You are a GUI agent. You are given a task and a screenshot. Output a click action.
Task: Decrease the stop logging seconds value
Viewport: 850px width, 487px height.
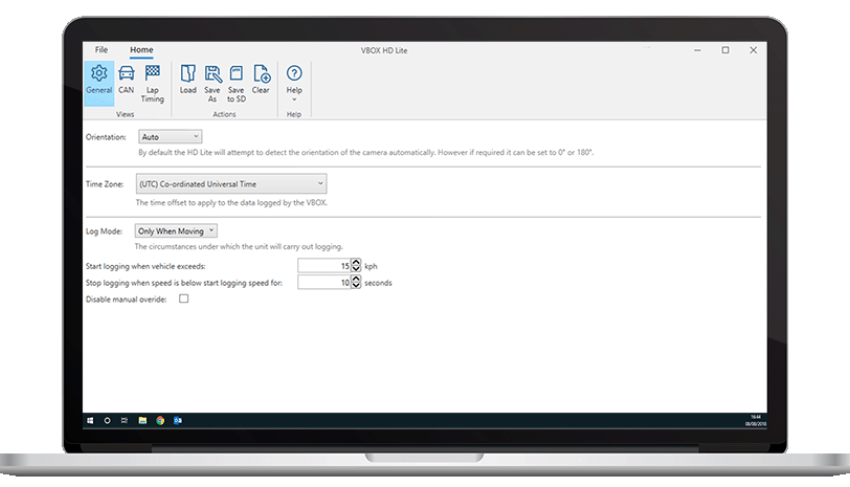tap(356, 286)
